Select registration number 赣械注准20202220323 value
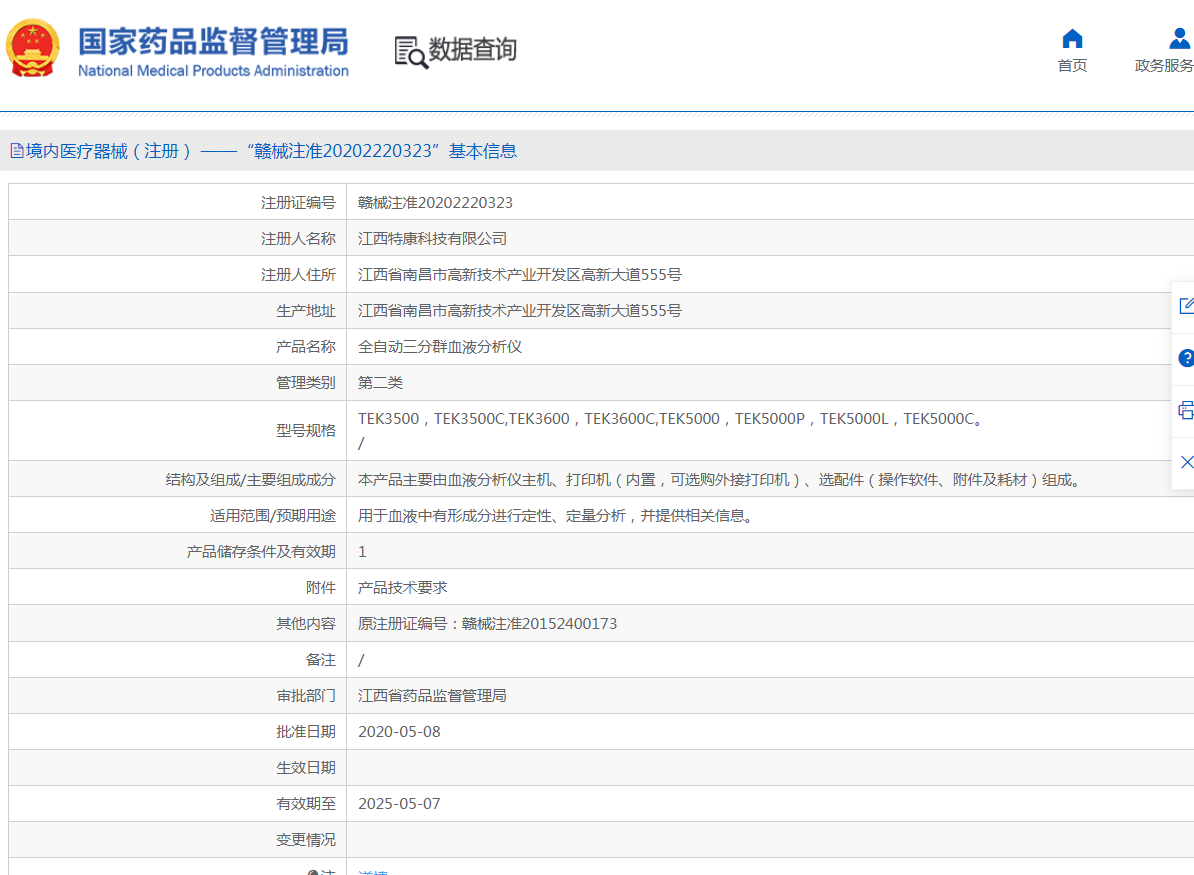Viewport: 1194px width, 875px height. point(435,203)
